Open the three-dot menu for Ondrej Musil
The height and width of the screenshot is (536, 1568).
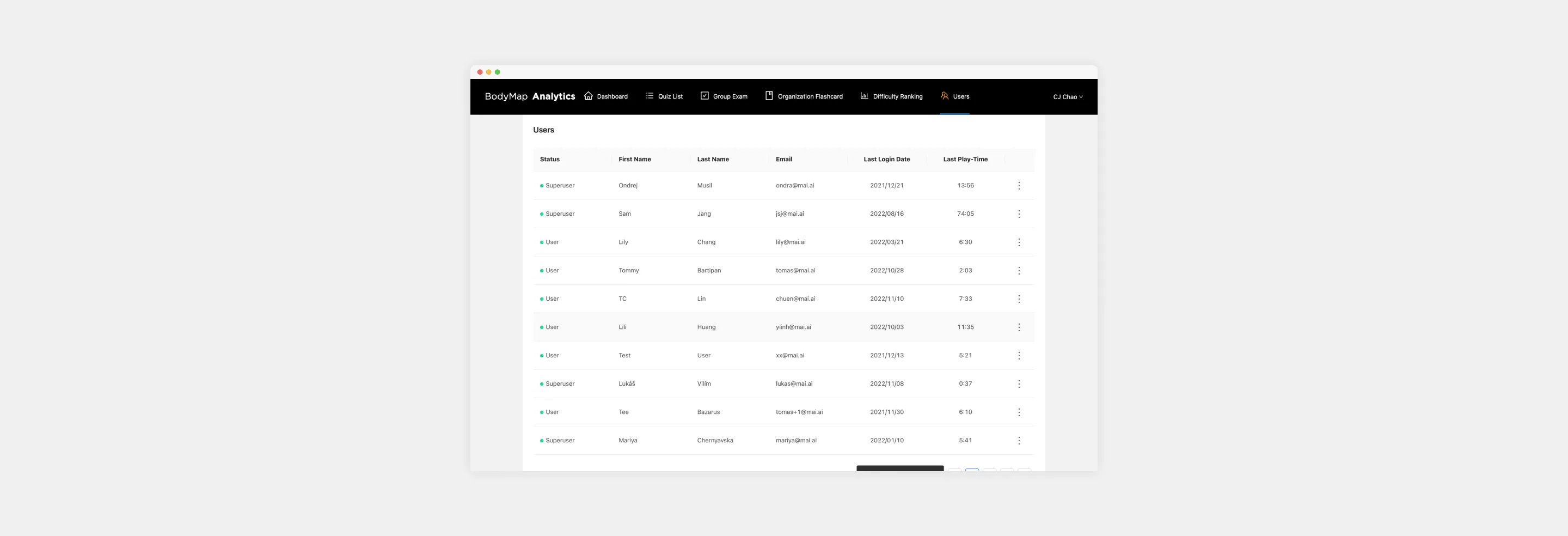[1019, 185]
